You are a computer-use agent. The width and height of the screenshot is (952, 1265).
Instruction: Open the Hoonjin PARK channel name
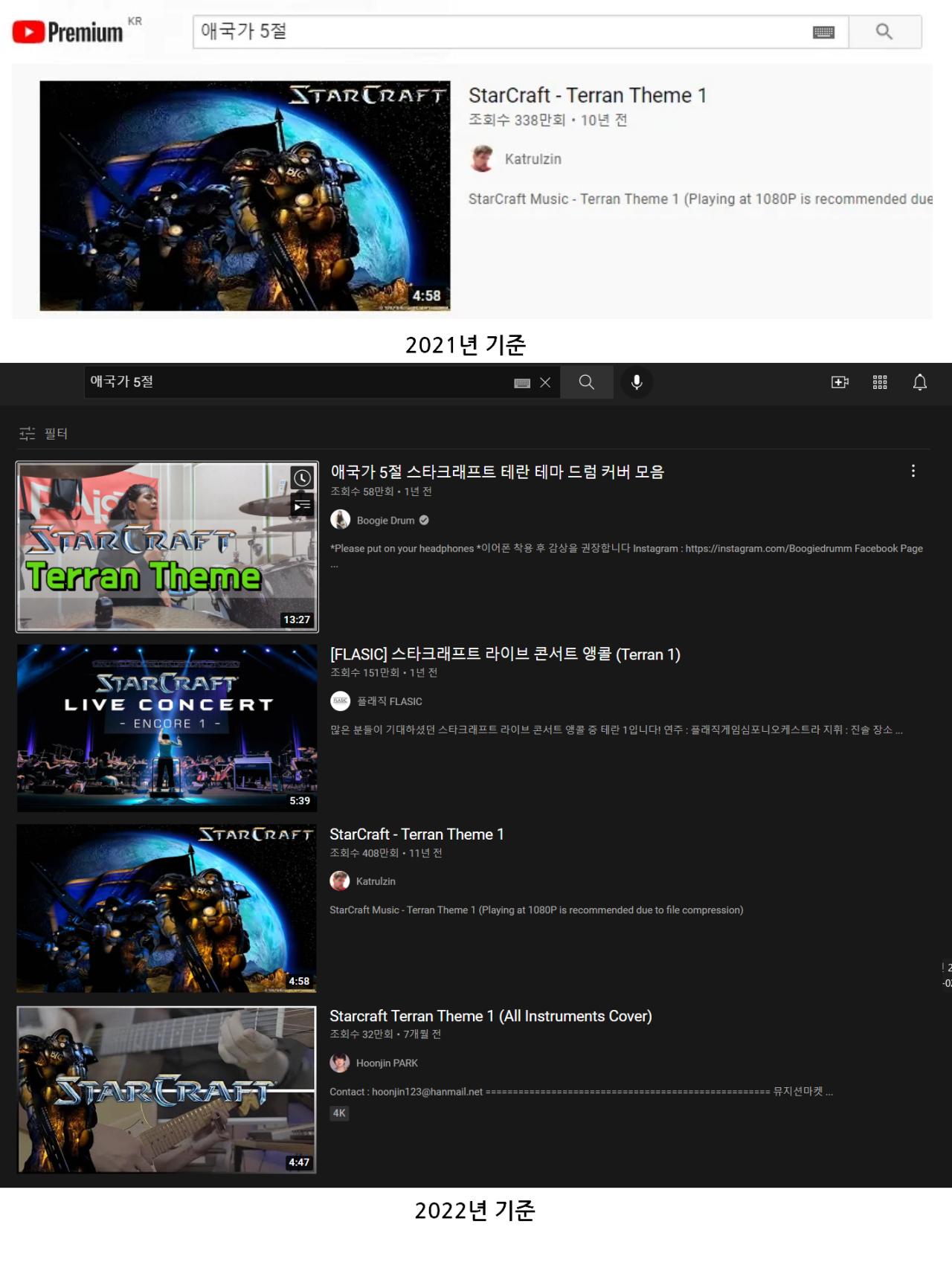pyautogui.click(x=387, y=1063)
